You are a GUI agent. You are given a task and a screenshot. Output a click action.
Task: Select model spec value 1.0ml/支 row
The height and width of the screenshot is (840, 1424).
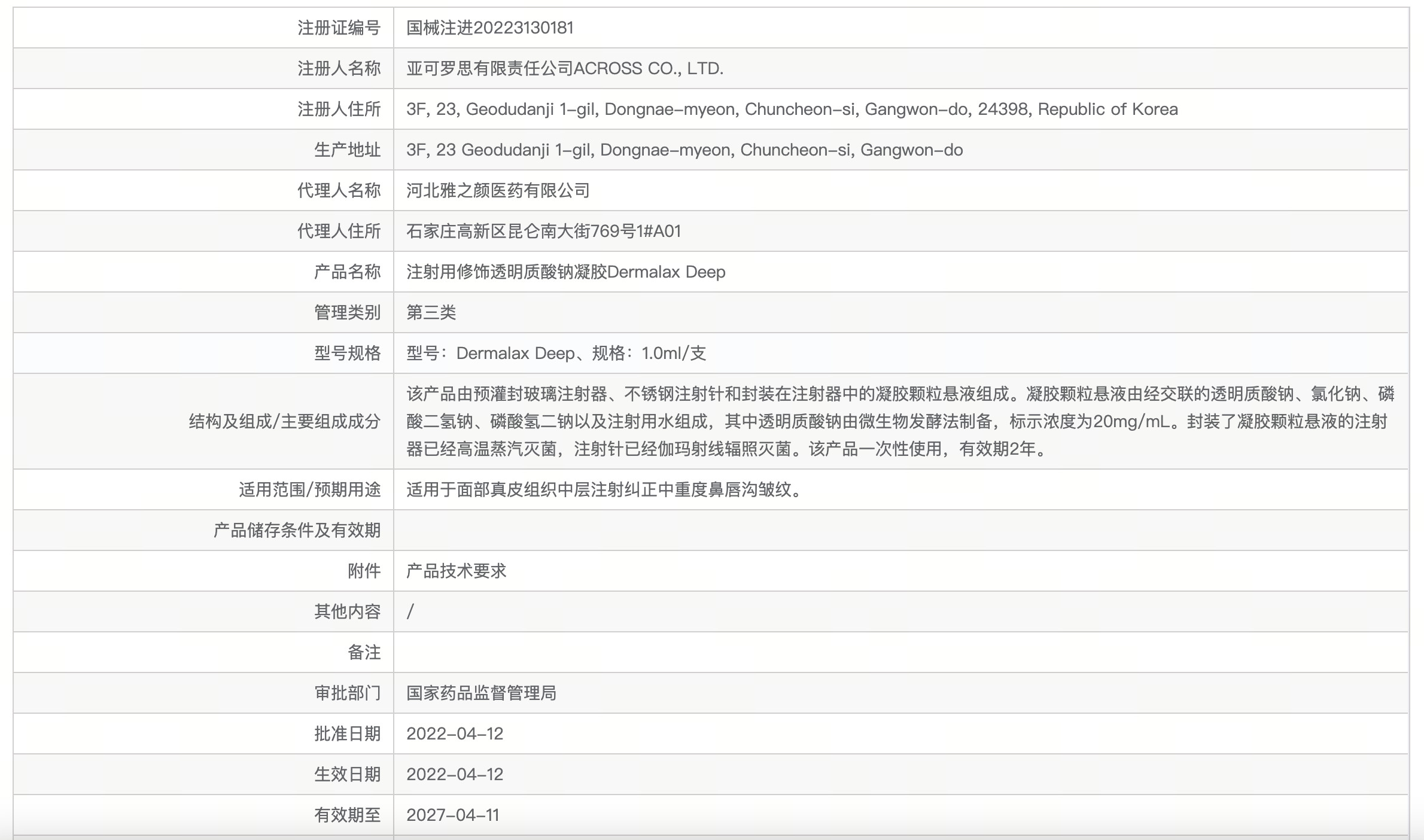(556, 353)
